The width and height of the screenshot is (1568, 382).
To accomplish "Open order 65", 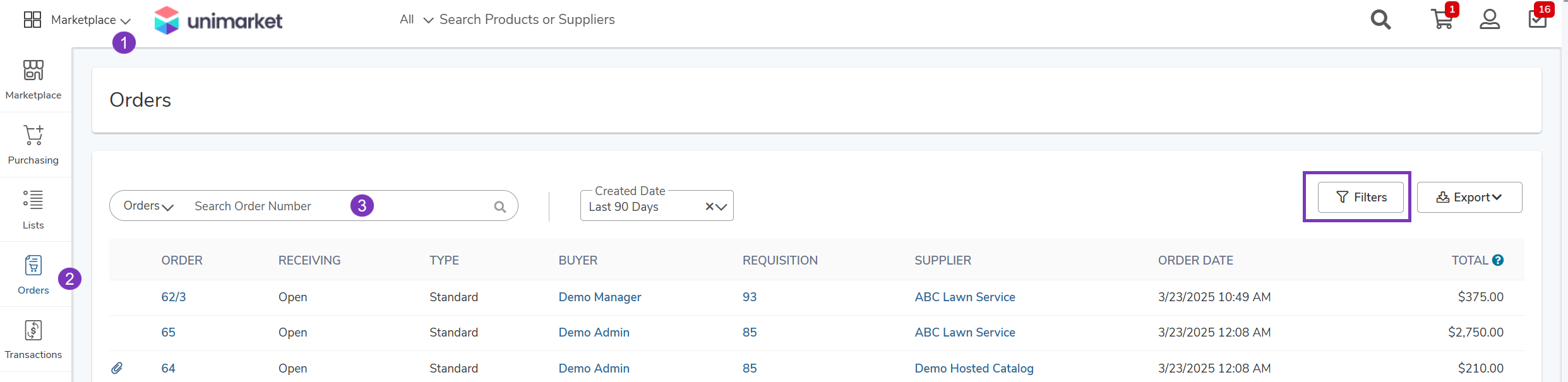I will [x=168, y=332].
